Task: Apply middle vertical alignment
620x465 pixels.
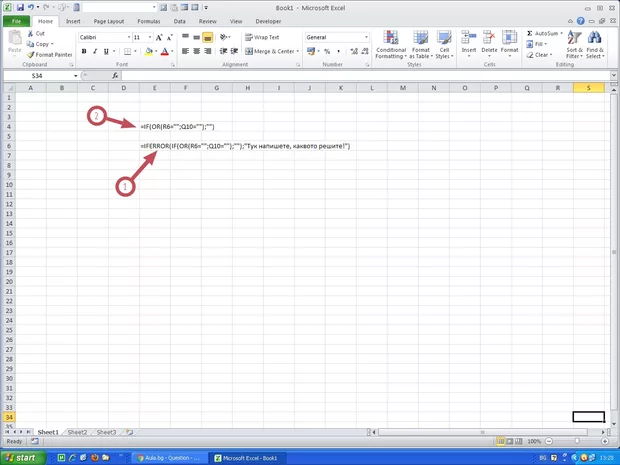Action: pos(197,37)
